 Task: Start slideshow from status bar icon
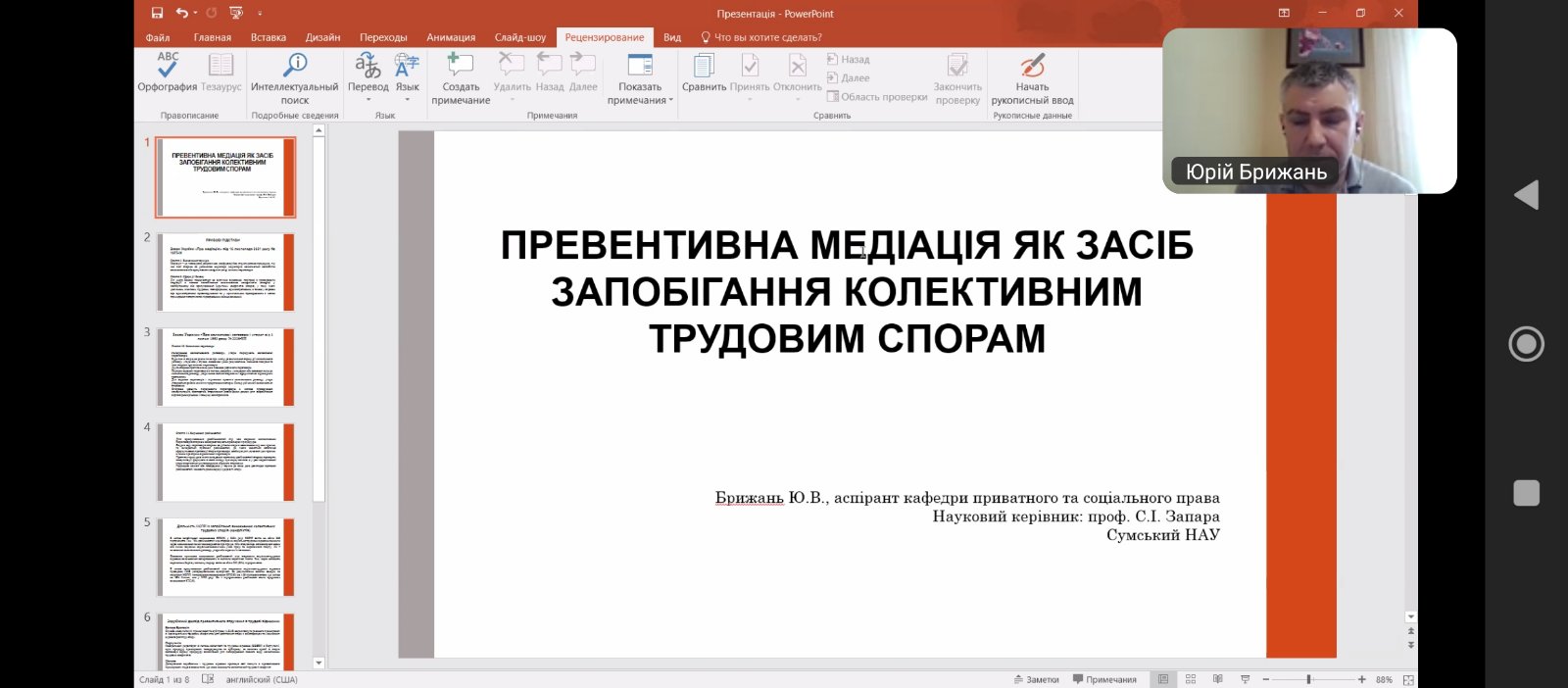point(1246,679)
